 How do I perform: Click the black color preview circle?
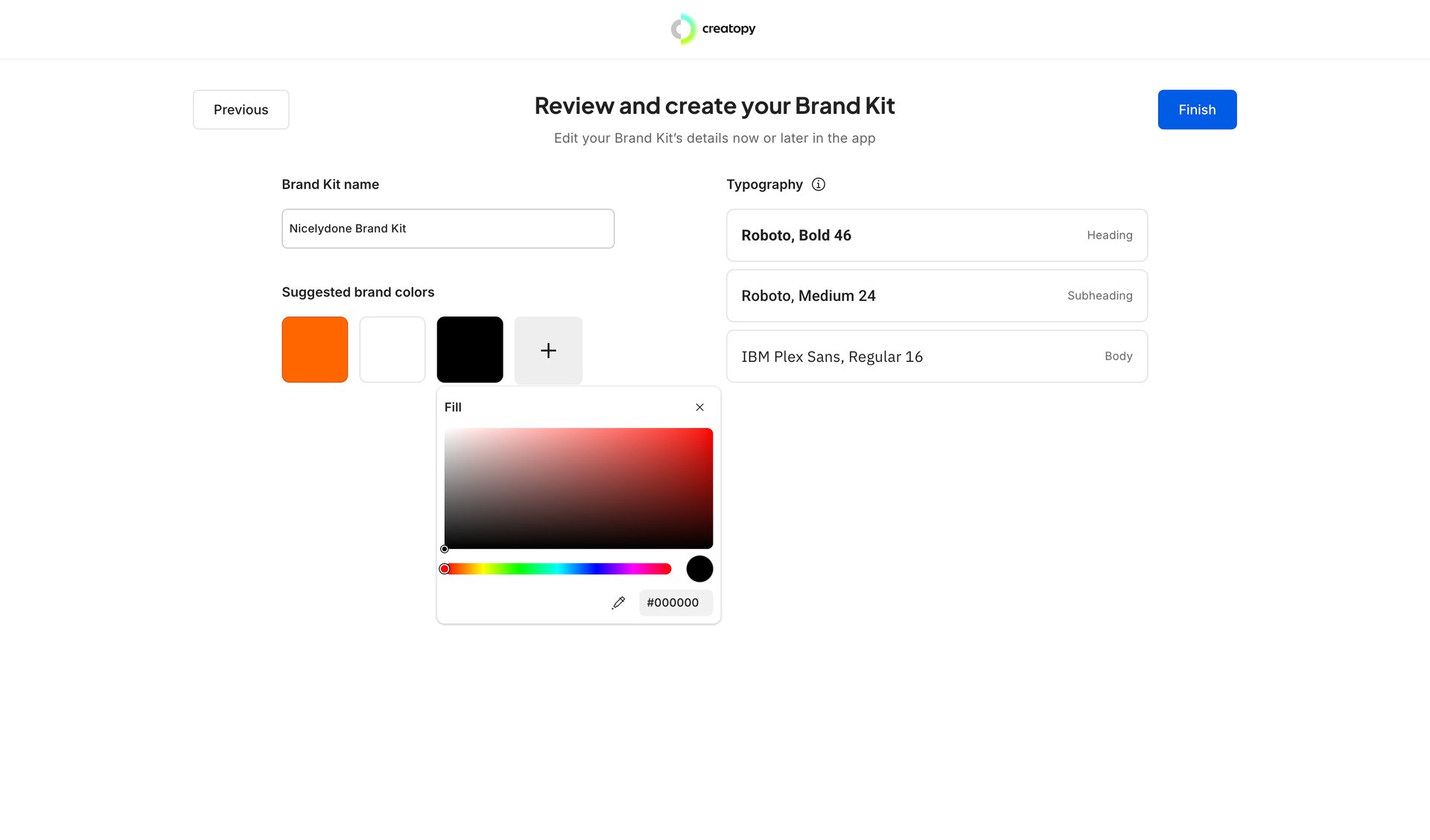699,568
